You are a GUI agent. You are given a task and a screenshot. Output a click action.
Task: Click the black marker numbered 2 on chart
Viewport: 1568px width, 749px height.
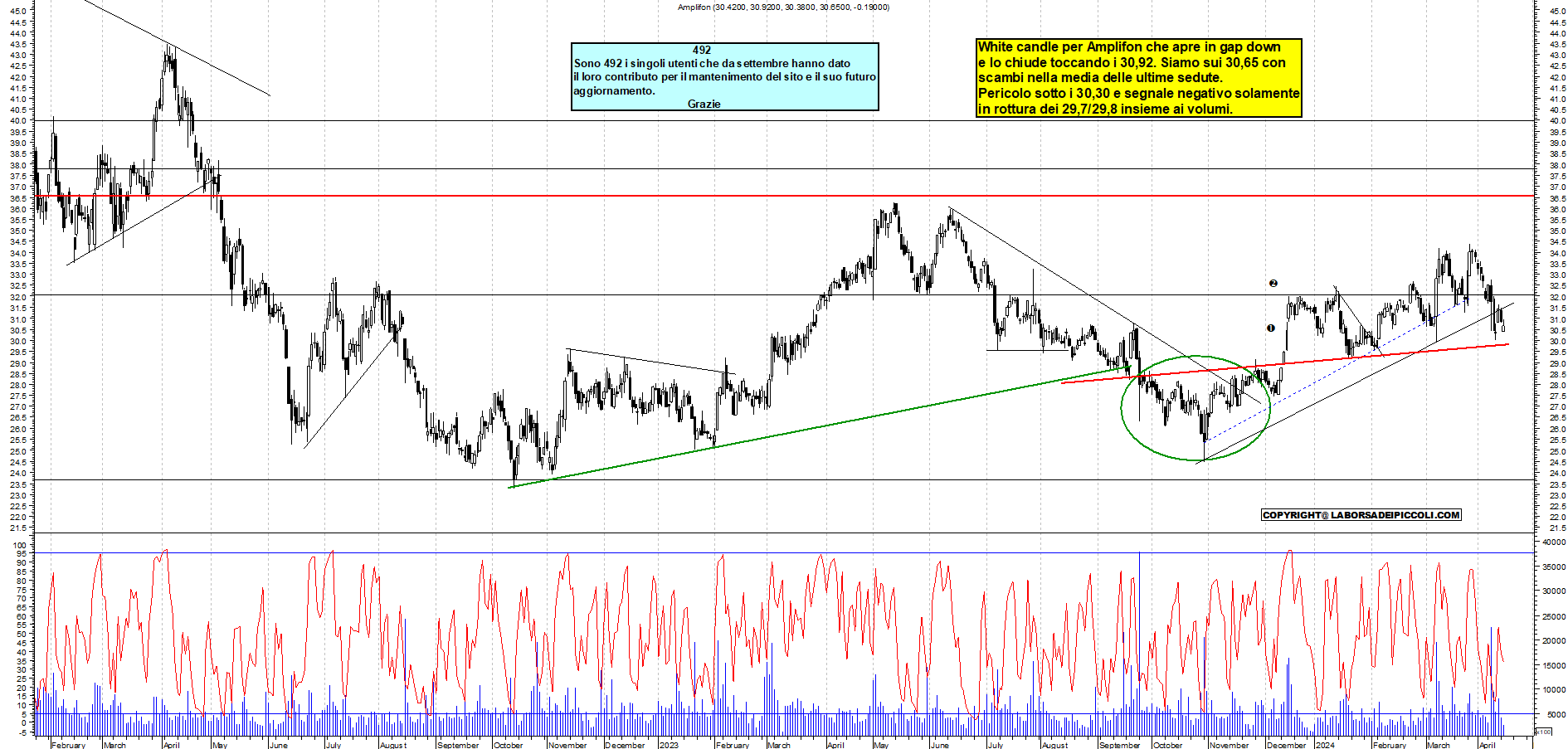[x=1273, y=284]
